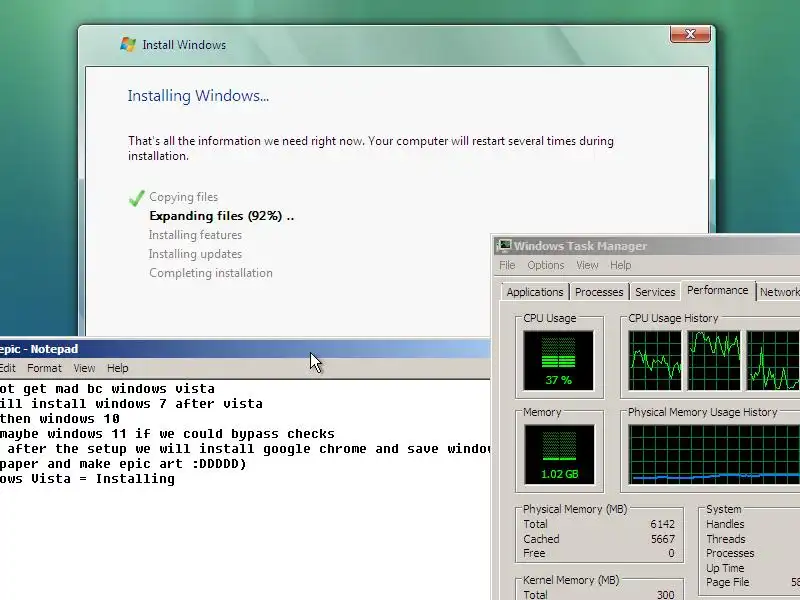Click the third CPU Usage History graph
Image resolution: width=800 pixels, height=600 pixels.
[773, 360]
